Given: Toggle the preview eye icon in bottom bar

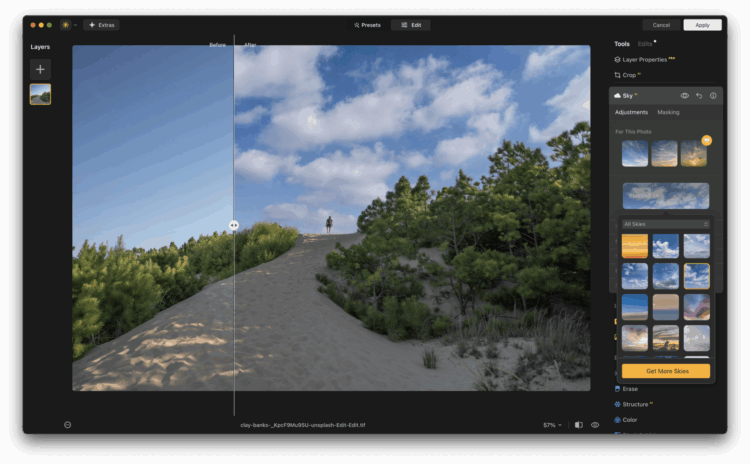Looking at the screenshot, I should click(x=595, y=425).
